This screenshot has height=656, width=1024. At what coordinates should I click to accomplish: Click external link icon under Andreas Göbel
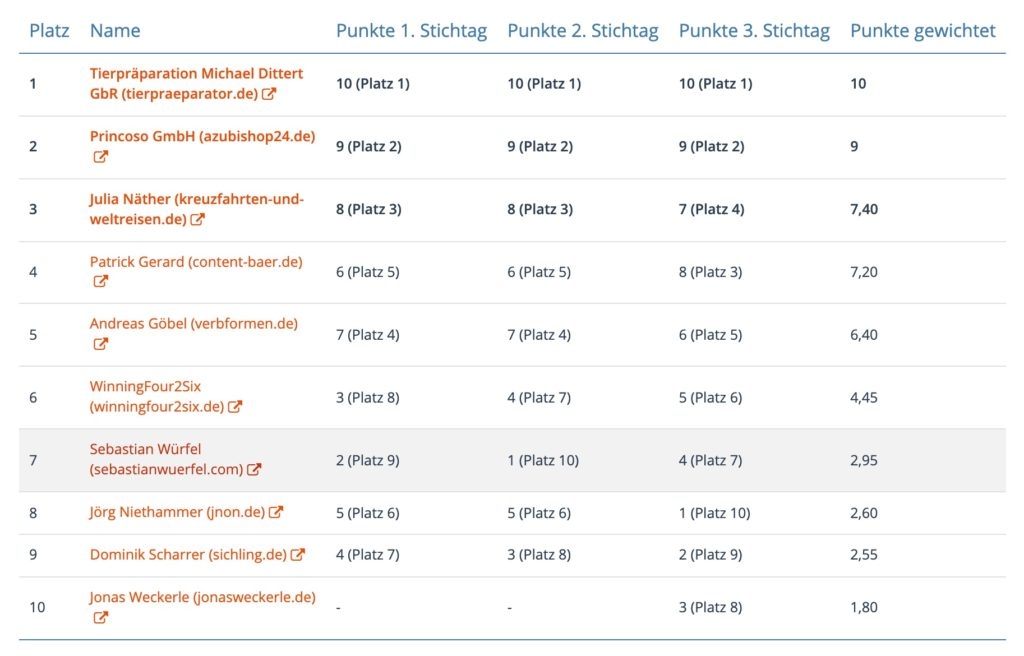point(101,344)
